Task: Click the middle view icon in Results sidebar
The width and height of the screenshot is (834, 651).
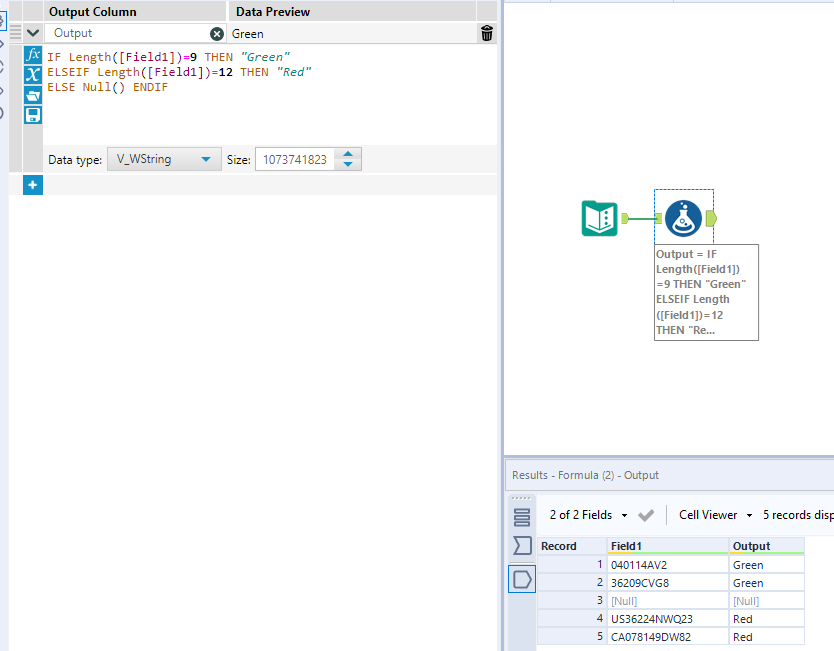Action: (521, 546)
